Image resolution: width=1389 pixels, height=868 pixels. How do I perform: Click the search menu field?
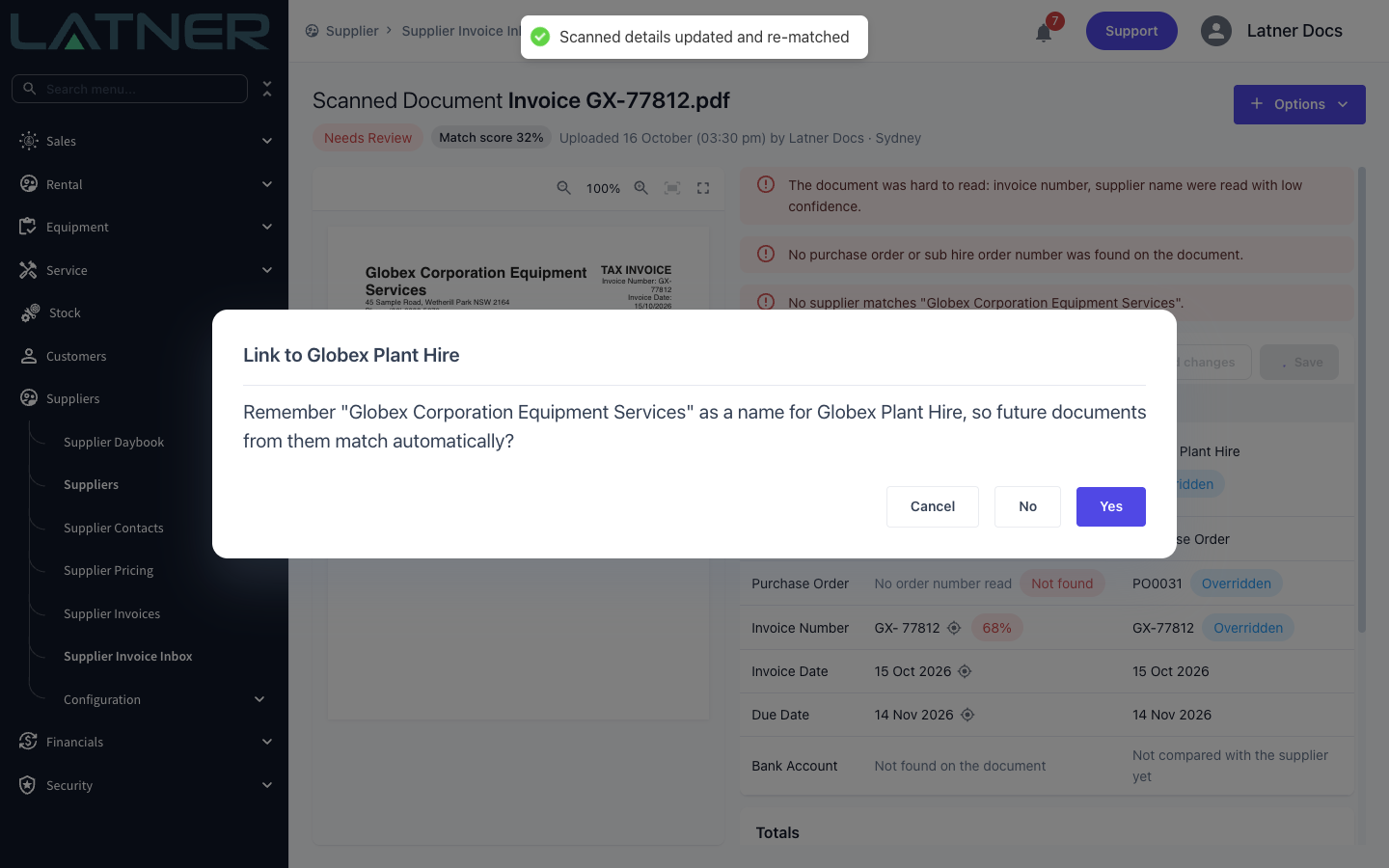(129, 89)
